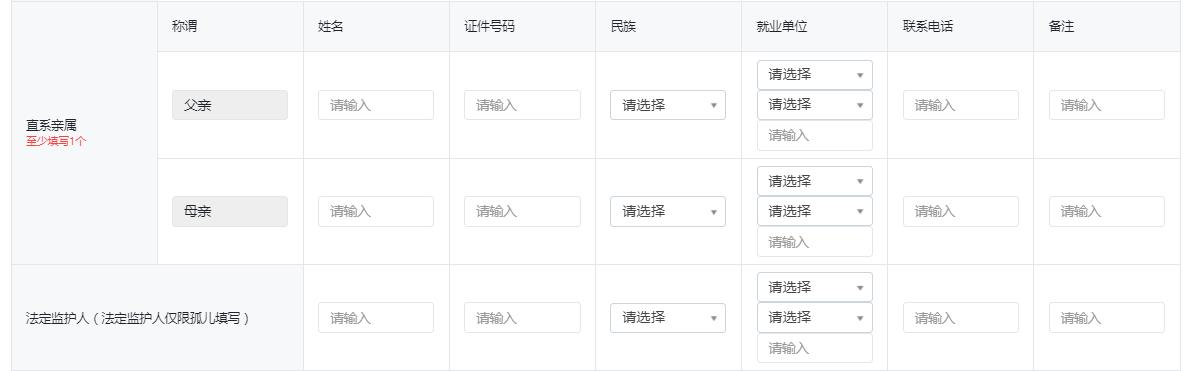Screen dimensions: 1191x371
Task: Click the 证件号码 column header
Action: click(x=489, y=27)
